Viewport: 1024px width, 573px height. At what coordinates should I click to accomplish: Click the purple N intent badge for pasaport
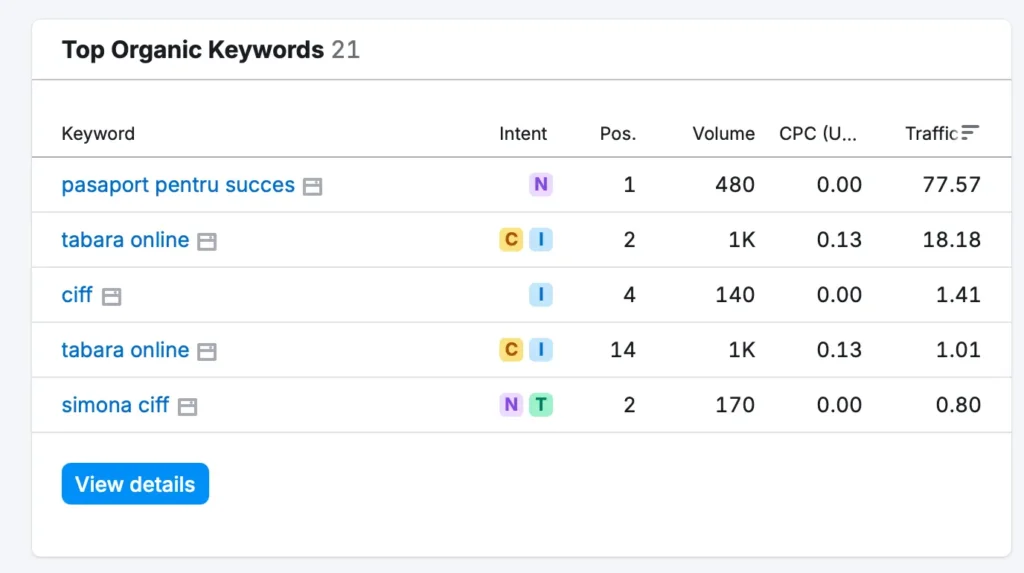click(541, 184)
